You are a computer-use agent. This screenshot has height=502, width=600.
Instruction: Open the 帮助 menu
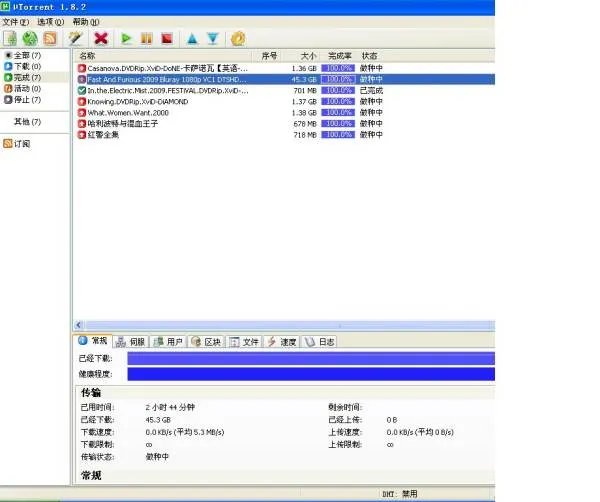86,22
